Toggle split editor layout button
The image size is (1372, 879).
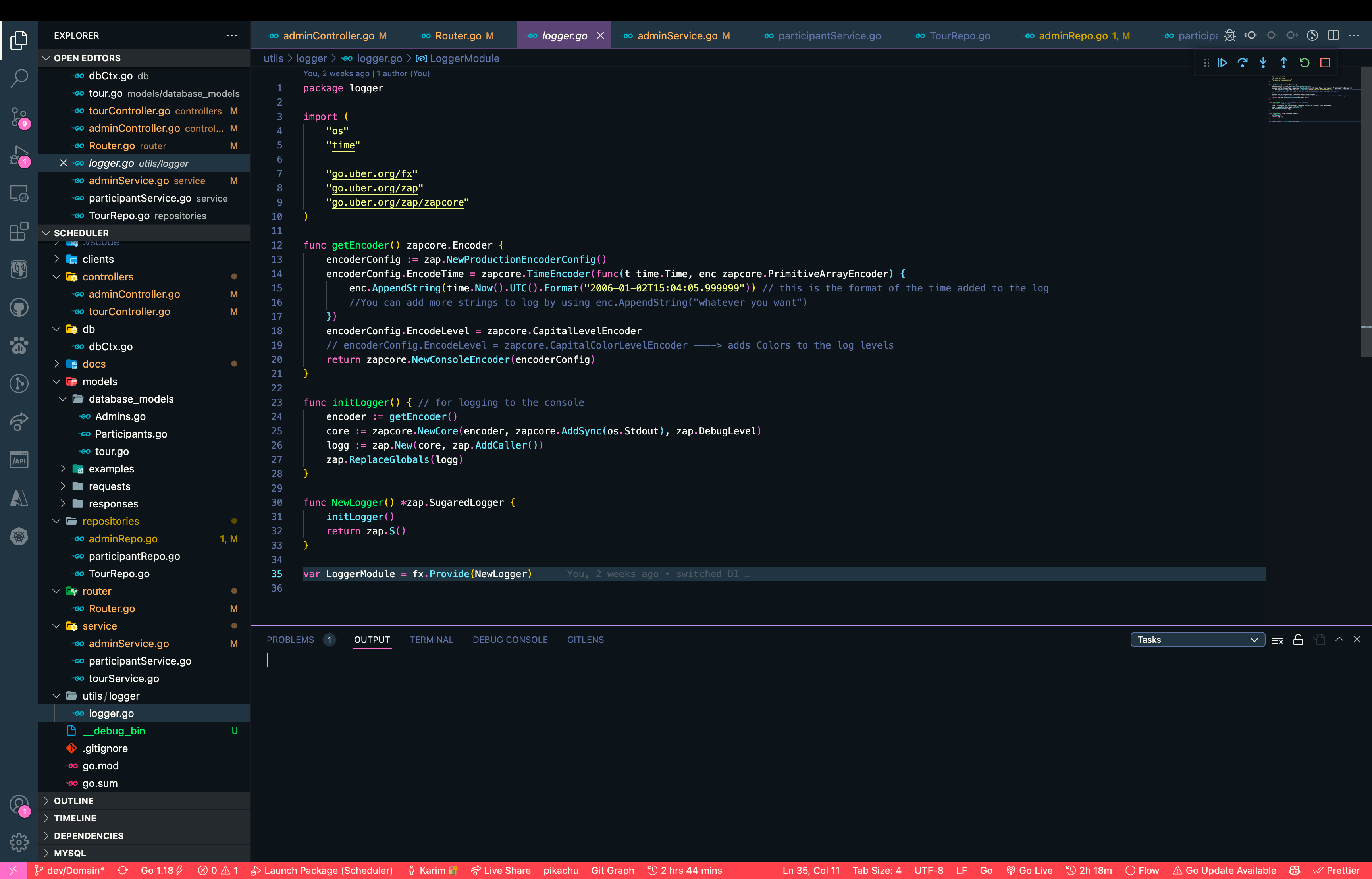point(1333,35)
